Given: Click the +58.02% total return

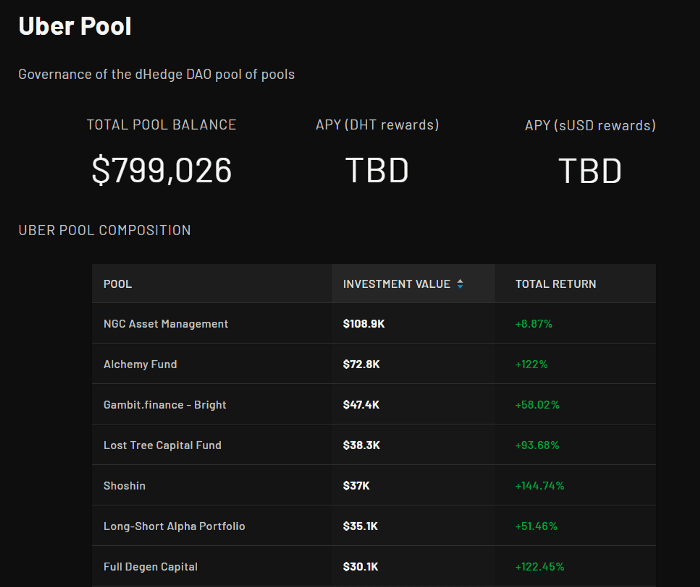Looking at the screenshot, I should 537,405.
